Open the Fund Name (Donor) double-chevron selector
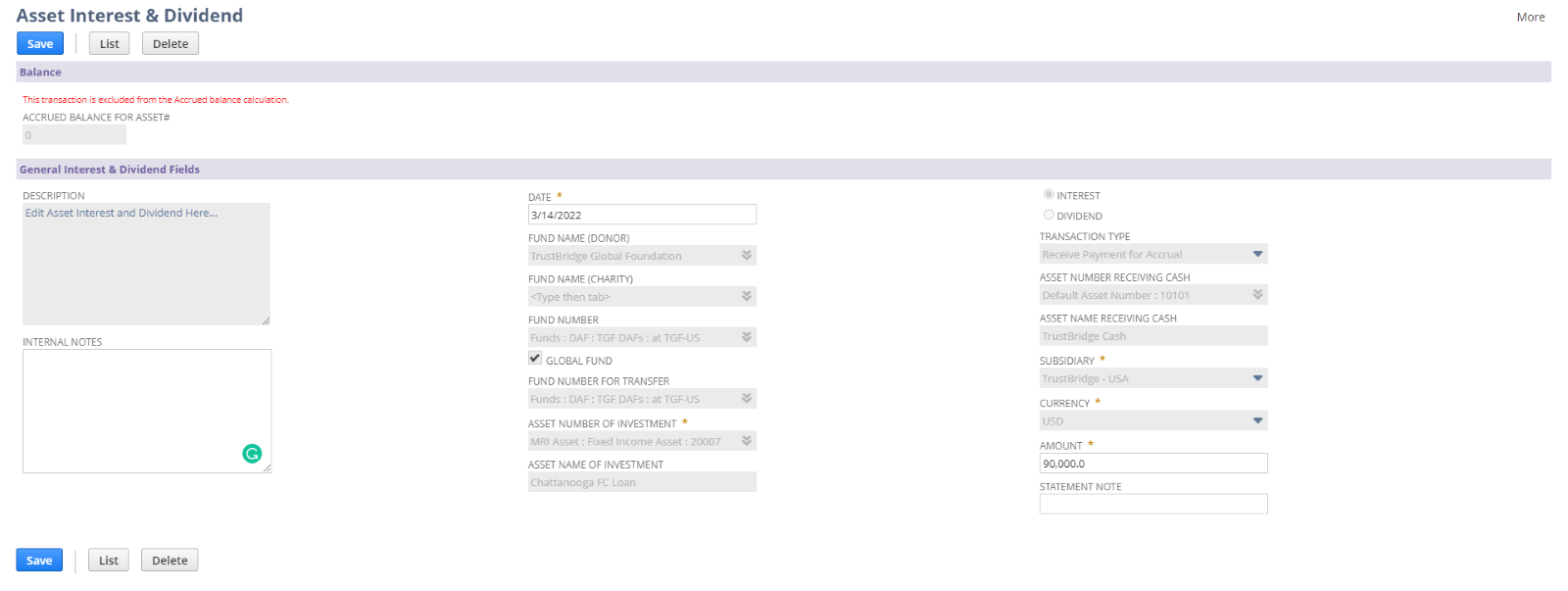1568x591 pixels. point(747,256)
